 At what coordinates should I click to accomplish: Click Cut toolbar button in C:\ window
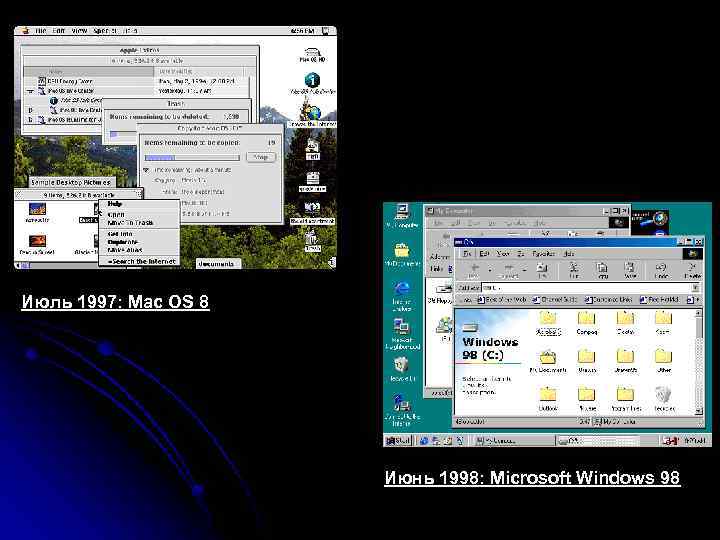[x=574, y=270]
